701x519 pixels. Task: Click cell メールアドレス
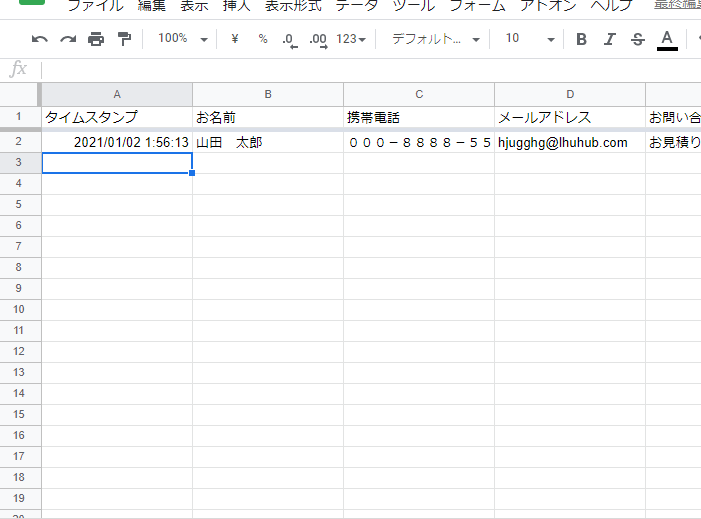point(570,117)
